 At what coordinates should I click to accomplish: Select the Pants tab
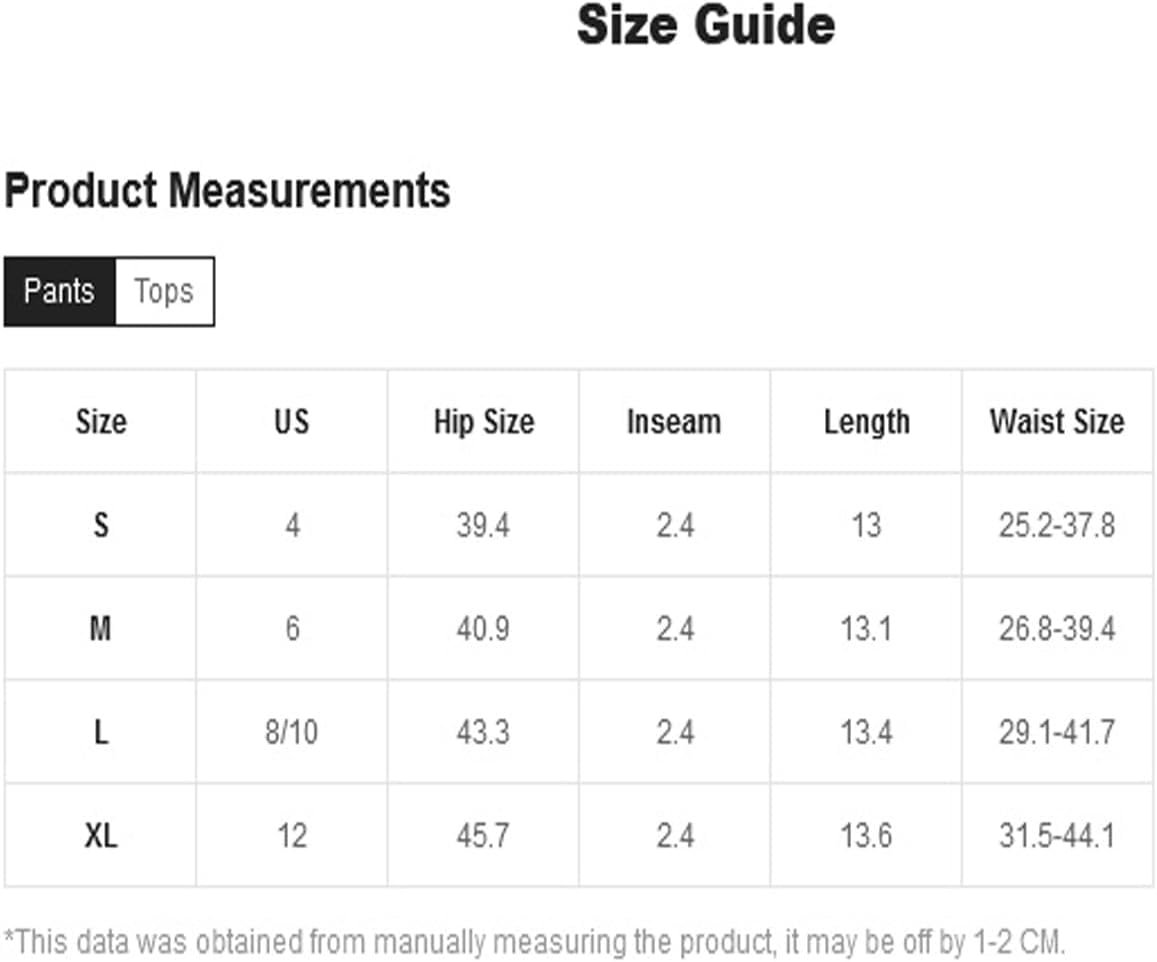coord(60,291)
